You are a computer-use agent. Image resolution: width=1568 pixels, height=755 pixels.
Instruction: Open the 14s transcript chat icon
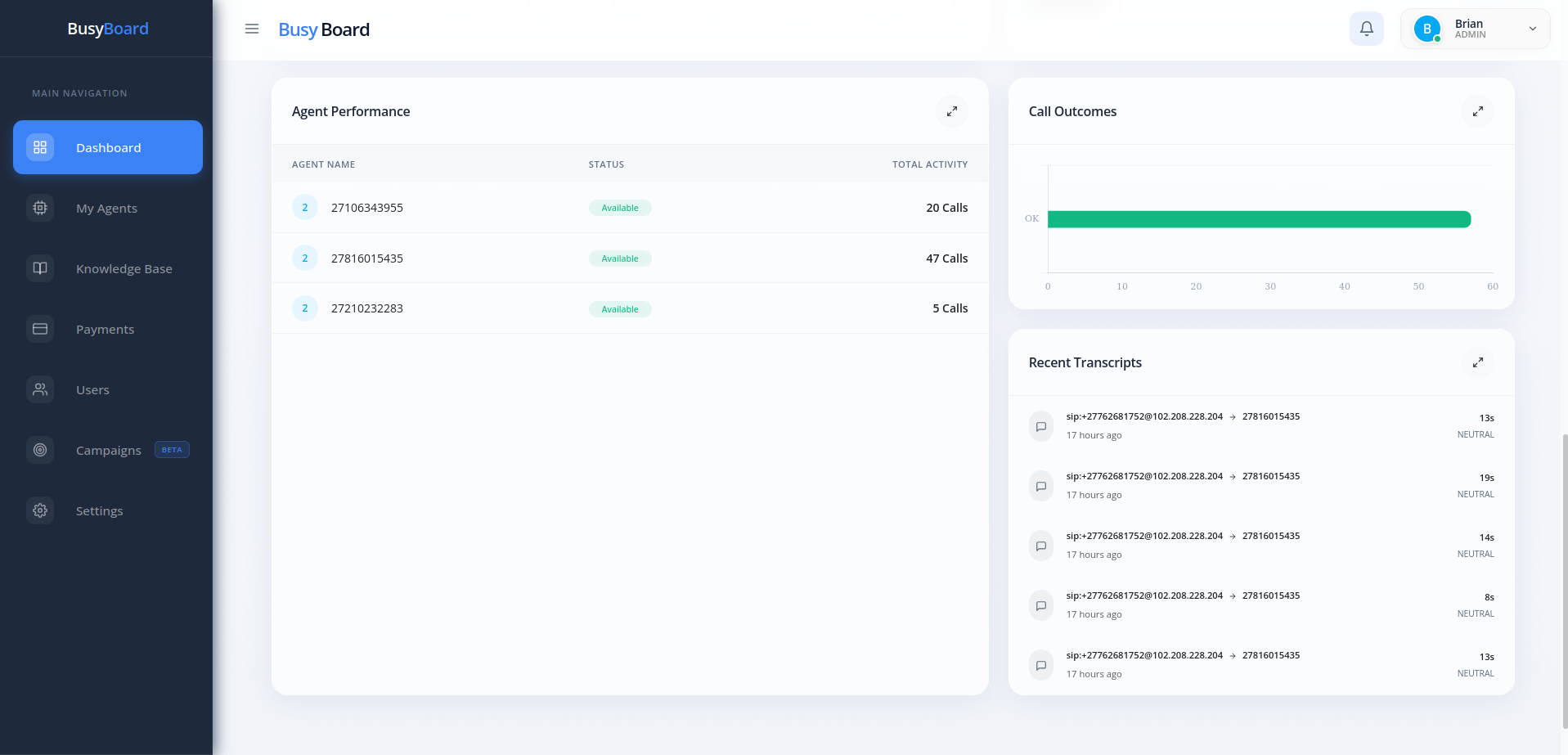pyautogui.click(x=1041, y=546)
